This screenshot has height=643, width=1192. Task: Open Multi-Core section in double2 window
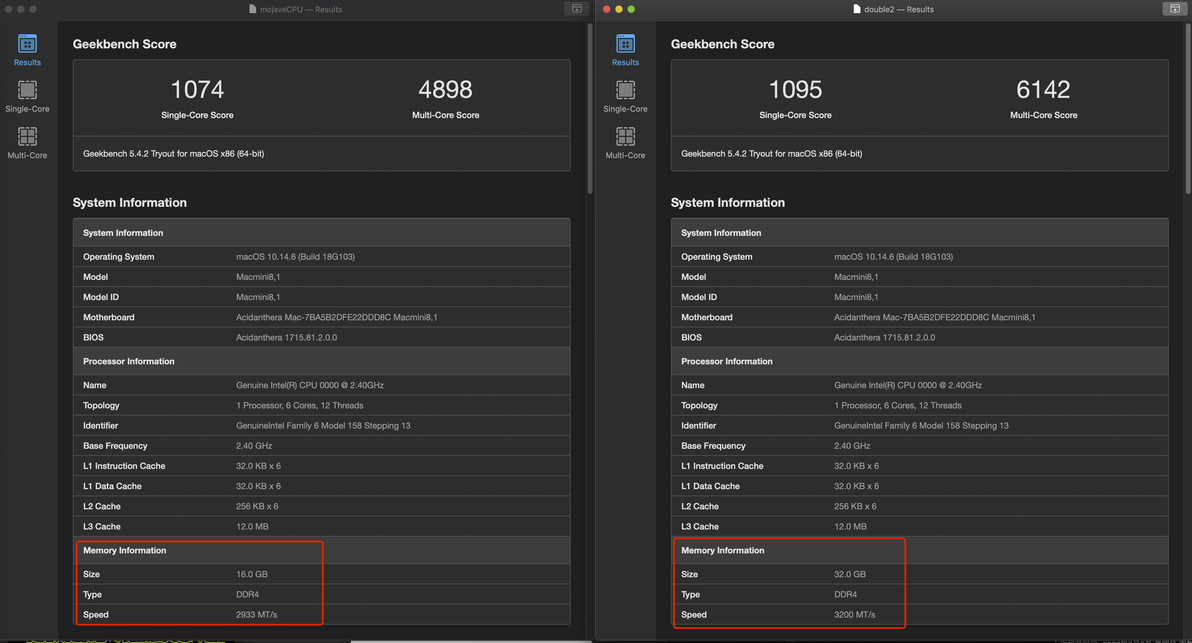[626, 143]
